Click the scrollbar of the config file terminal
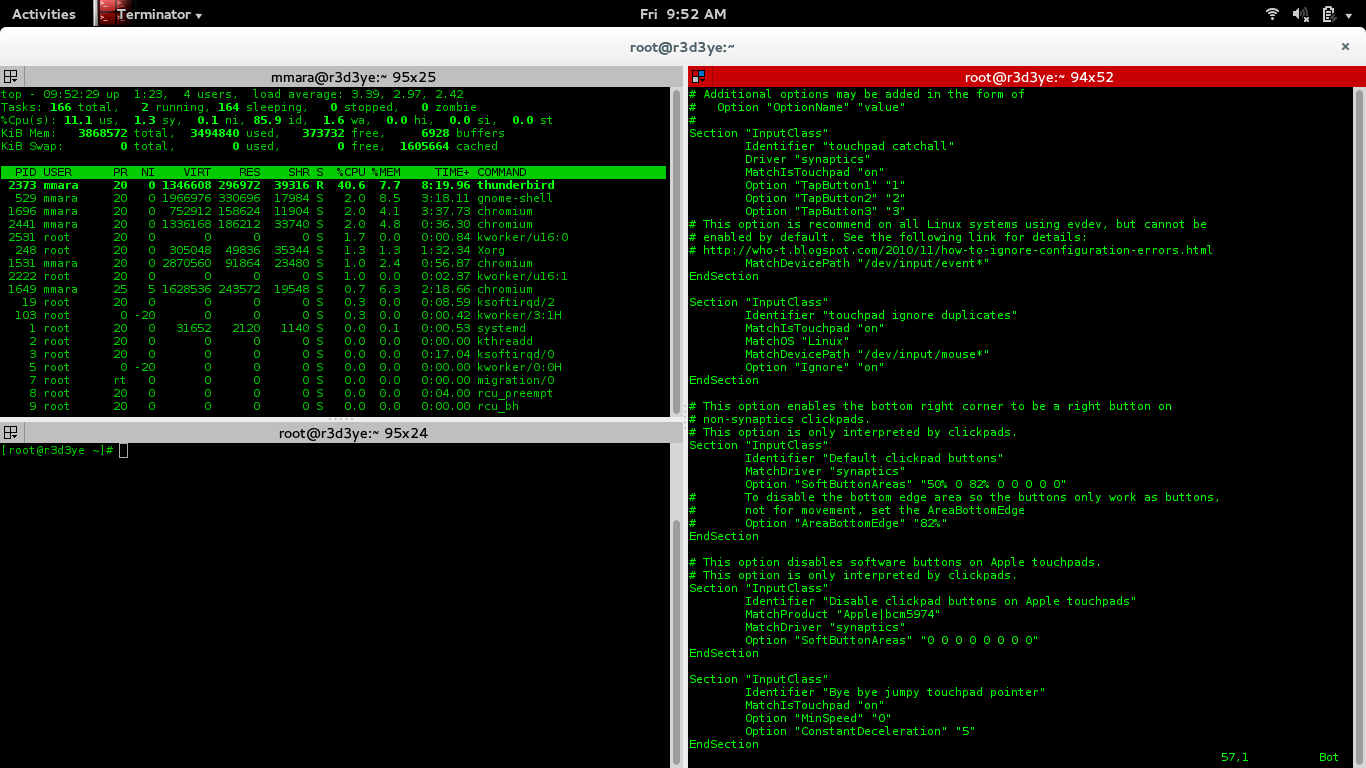The image size is (1366, 768). point(1359,427)
